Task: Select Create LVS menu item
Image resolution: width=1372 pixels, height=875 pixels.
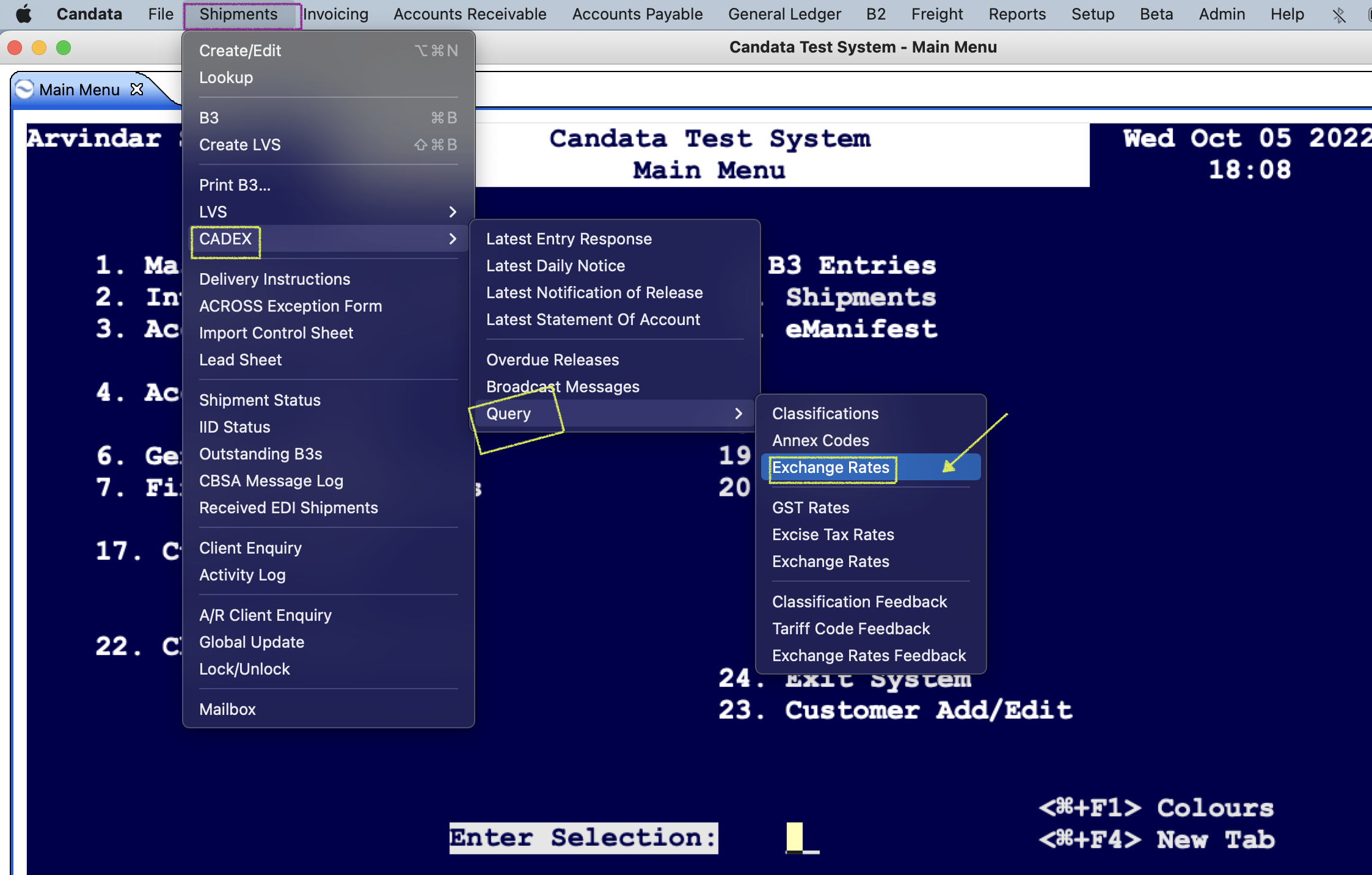Action: 328,145
